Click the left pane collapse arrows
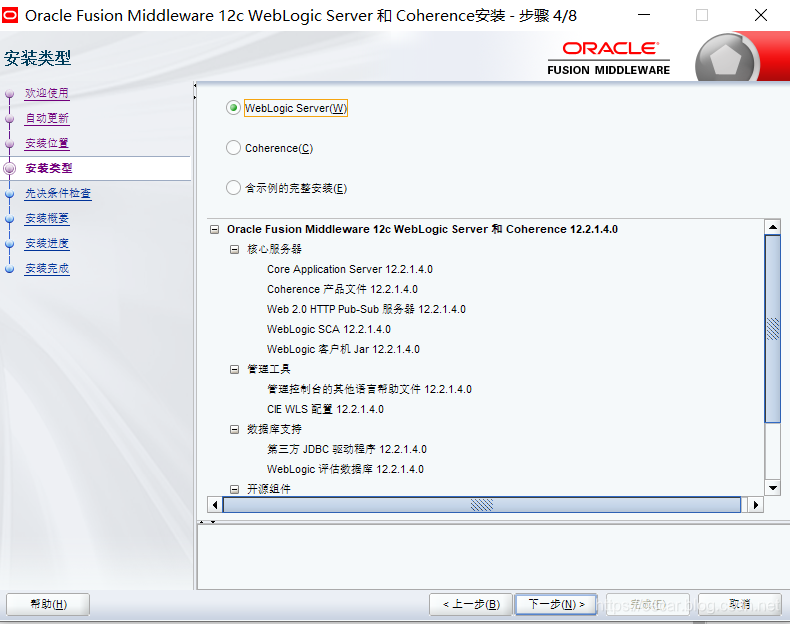This screenshot has height=624, width=790. point(194,91)
